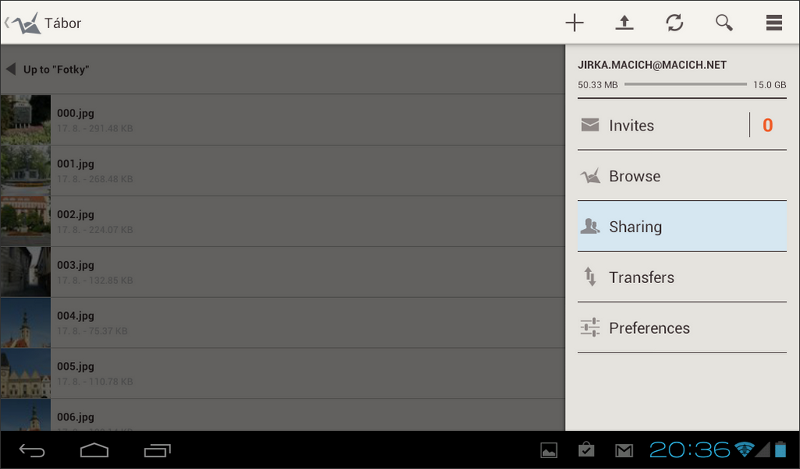Open the mail notification icon
The image size is (800, 469).
pos(624,450)
